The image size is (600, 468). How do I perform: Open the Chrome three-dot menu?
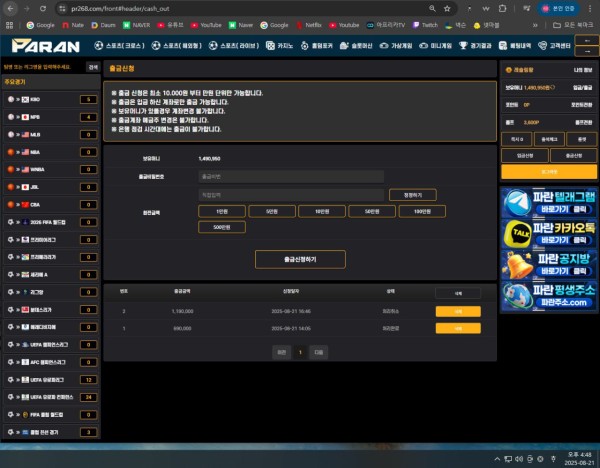click(x=590, y=8)
